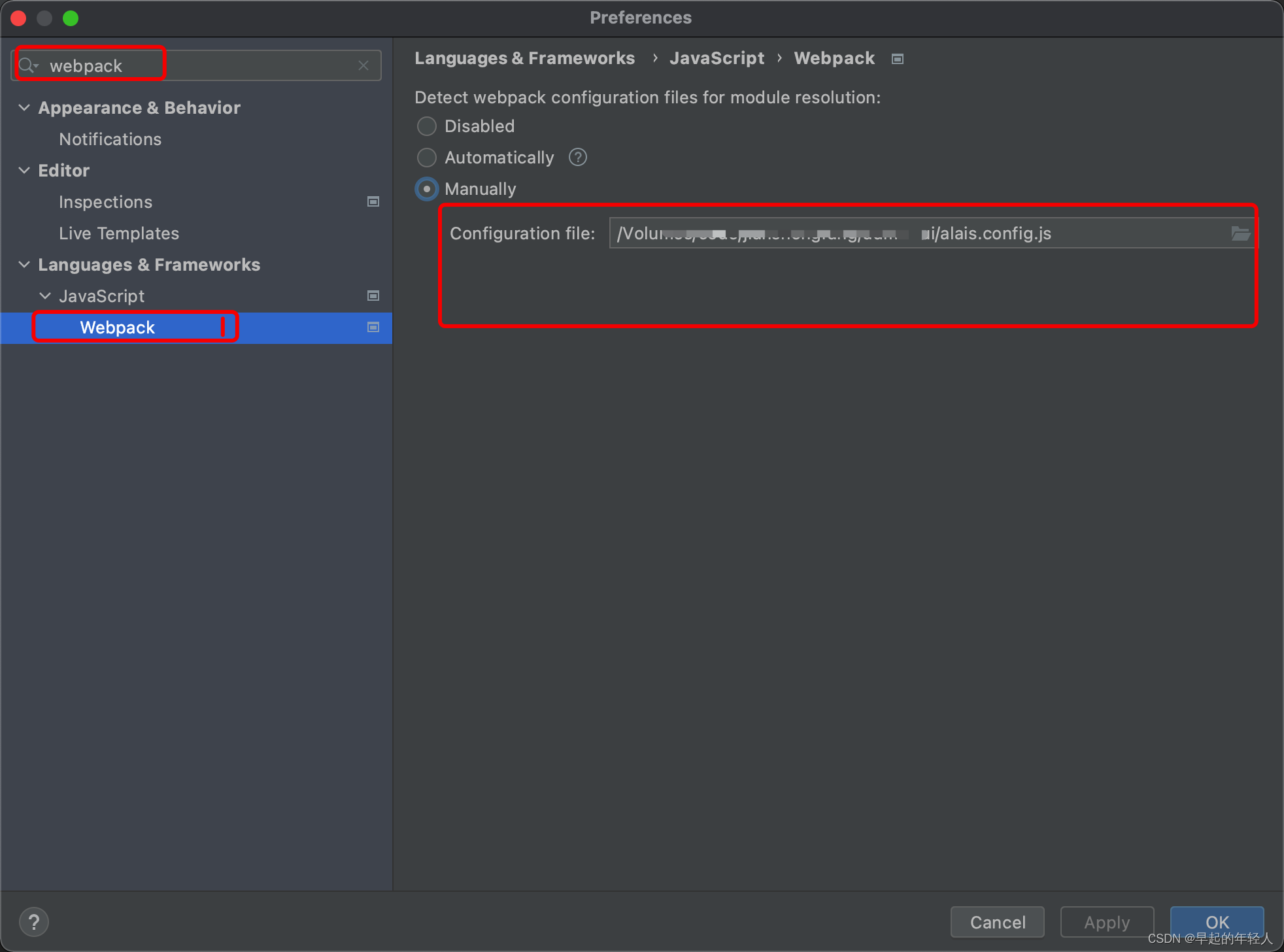Collapse the JavaScript tree node

click(45, 296)
